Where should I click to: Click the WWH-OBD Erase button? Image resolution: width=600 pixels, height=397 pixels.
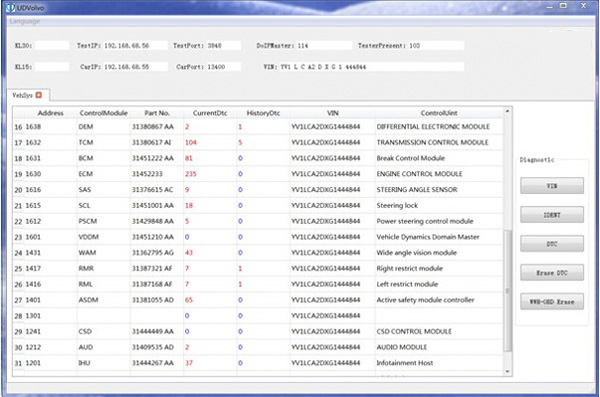552,302
